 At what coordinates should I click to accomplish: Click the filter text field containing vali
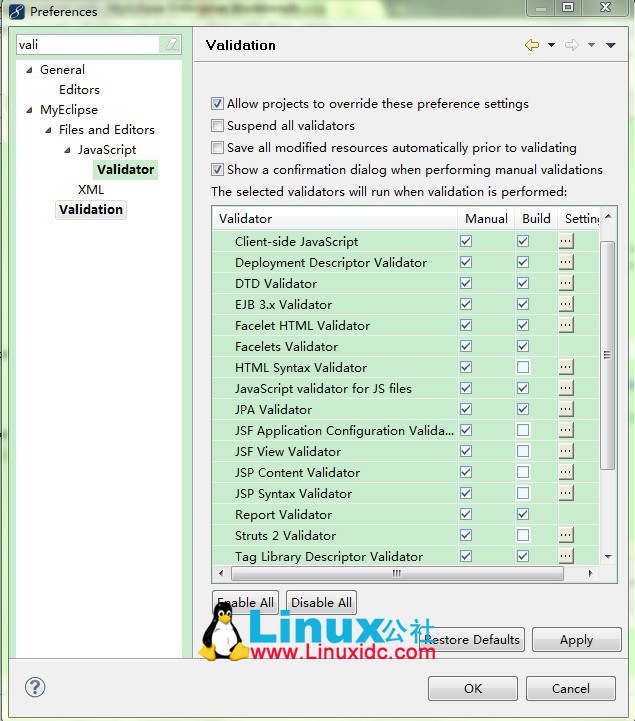click(x=88, y=45)
